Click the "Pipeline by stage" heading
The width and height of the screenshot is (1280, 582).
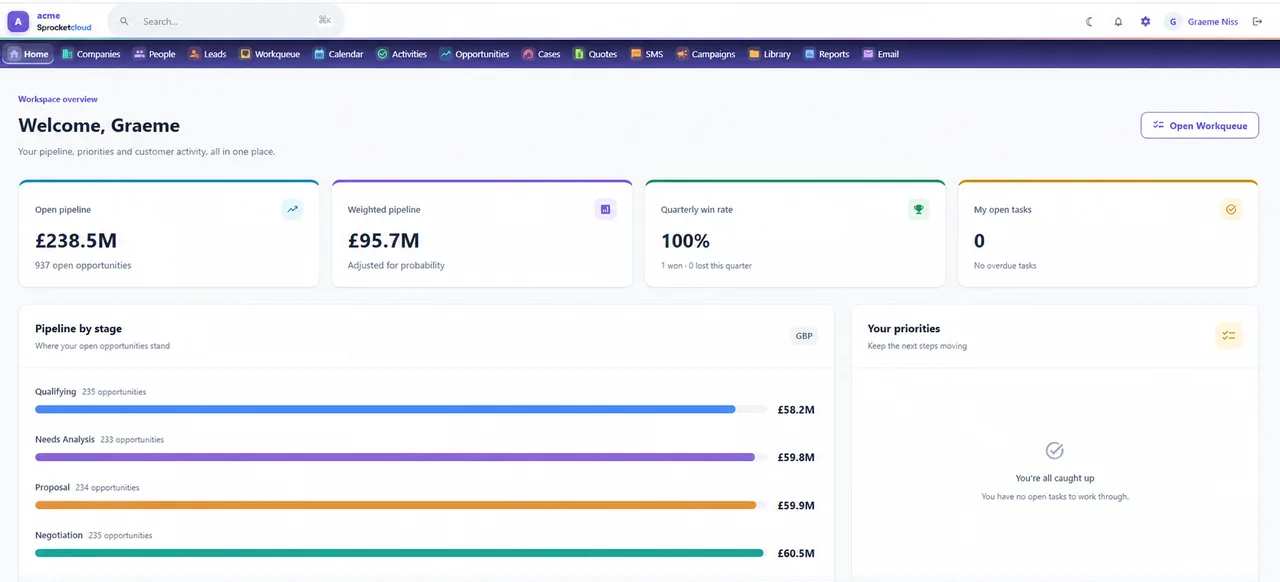point(78,329)
